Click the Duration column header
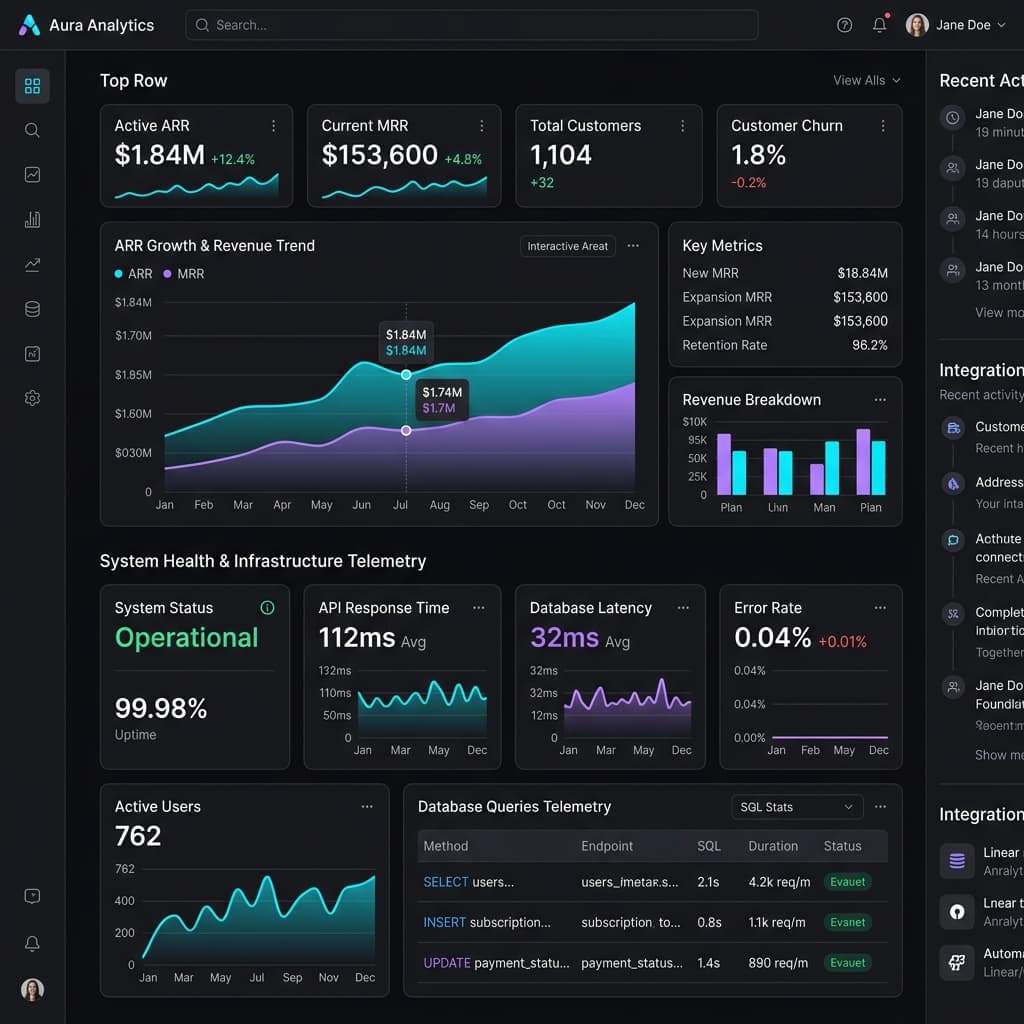Image resolution: width=1024 pixels, height=1024 pixels. click(x=773, y=846)
